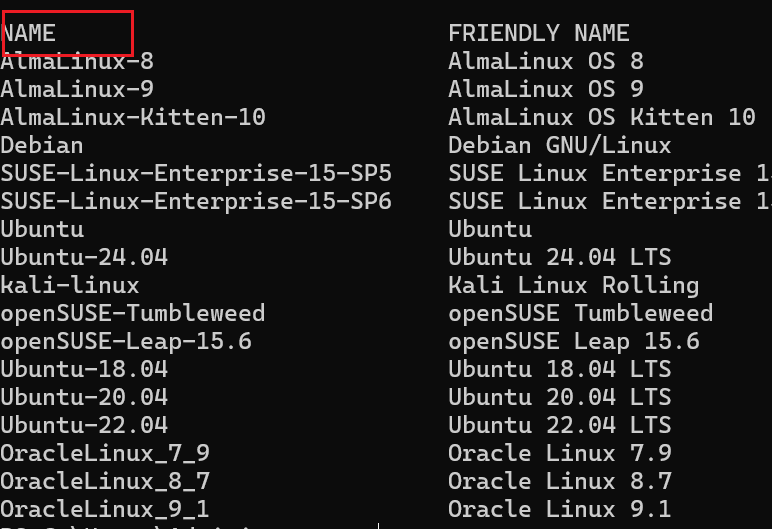772x529 pixels.
Task: Select the OracleLinux_7_9 distribution name
Action: tap(105, 453)
